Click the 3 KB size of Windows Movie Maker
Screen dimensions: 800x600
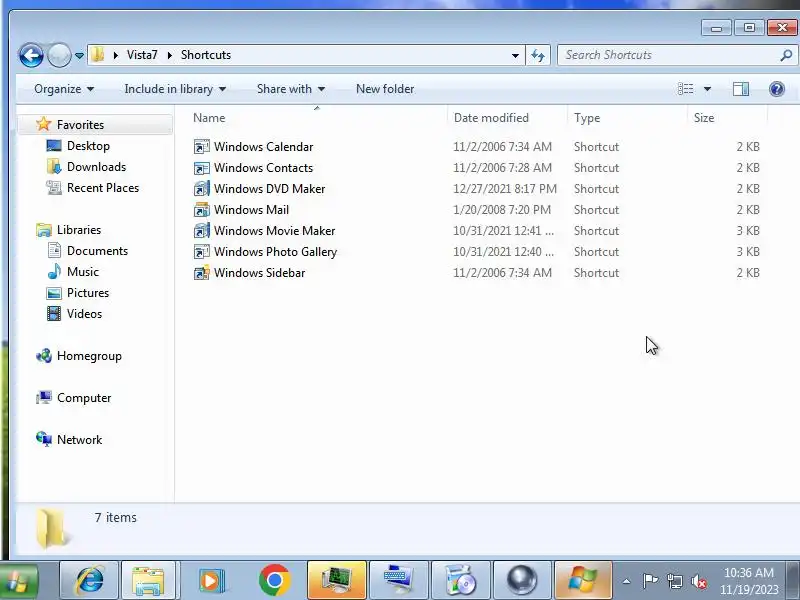747,231
